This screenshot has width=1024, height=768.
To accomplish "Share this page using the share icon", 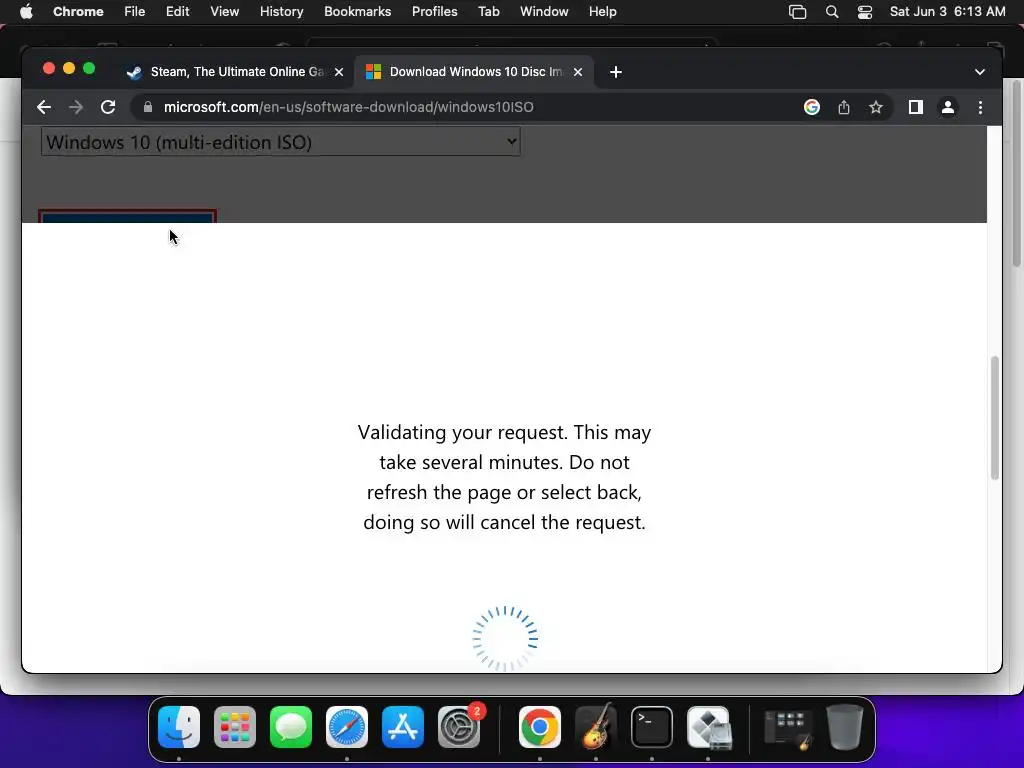I will click(x=844, y=107).
